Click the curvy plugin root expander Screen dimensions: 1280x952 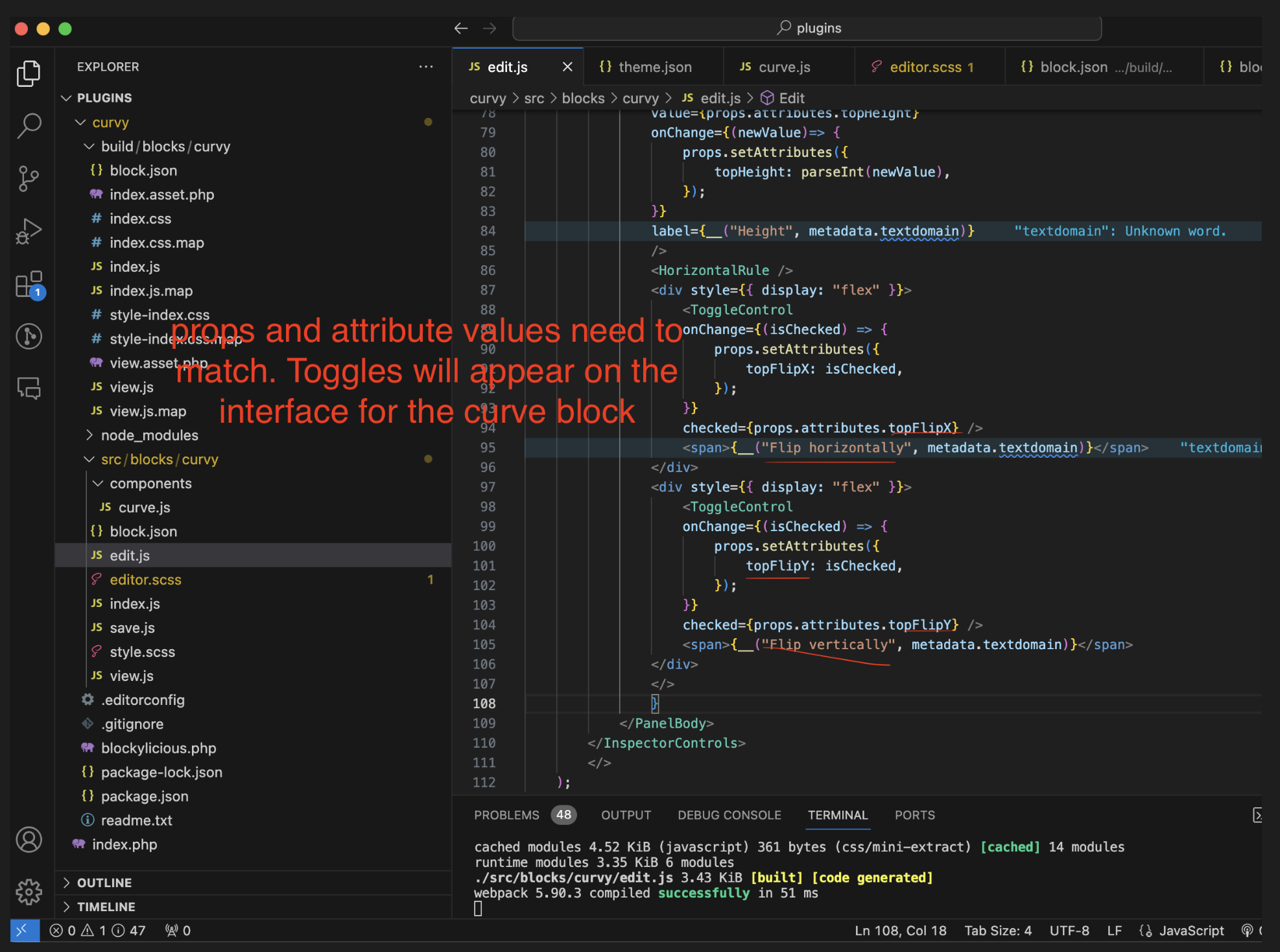pyautogui.click(x=81, y=121)
